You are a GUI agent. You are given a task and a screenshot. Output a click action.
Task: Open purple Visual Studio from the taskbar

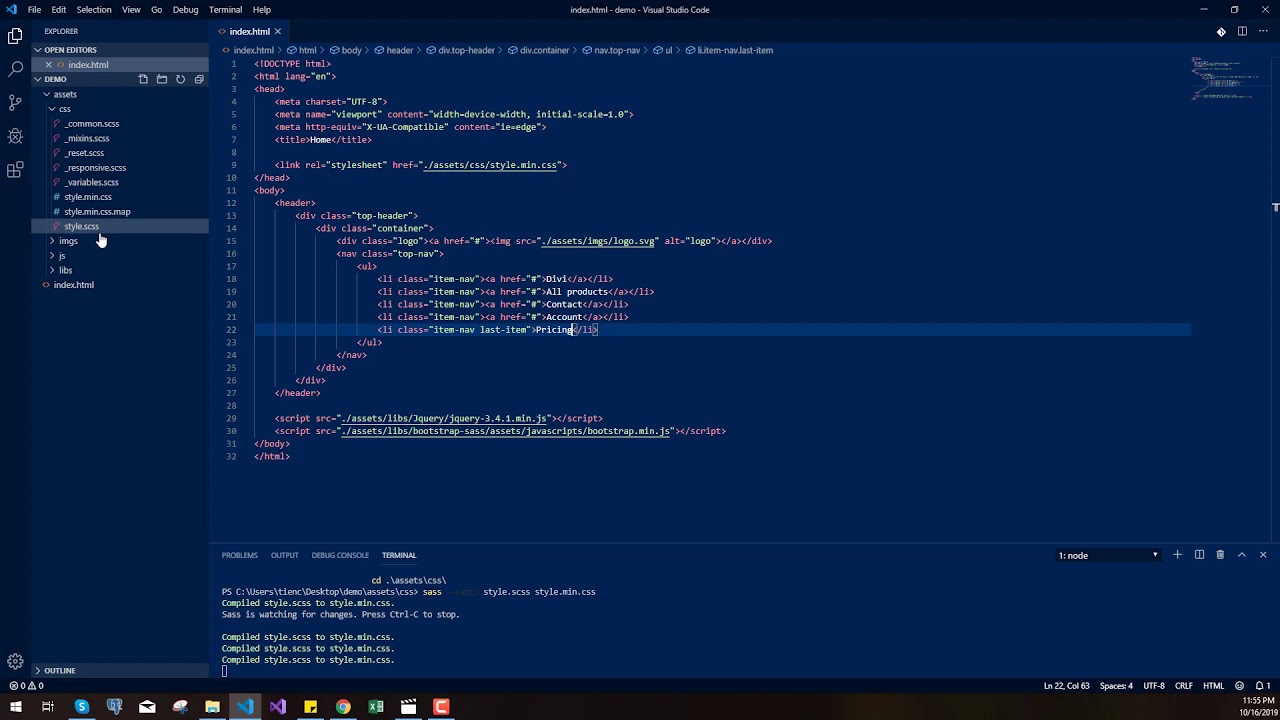[x=278, y=707]
